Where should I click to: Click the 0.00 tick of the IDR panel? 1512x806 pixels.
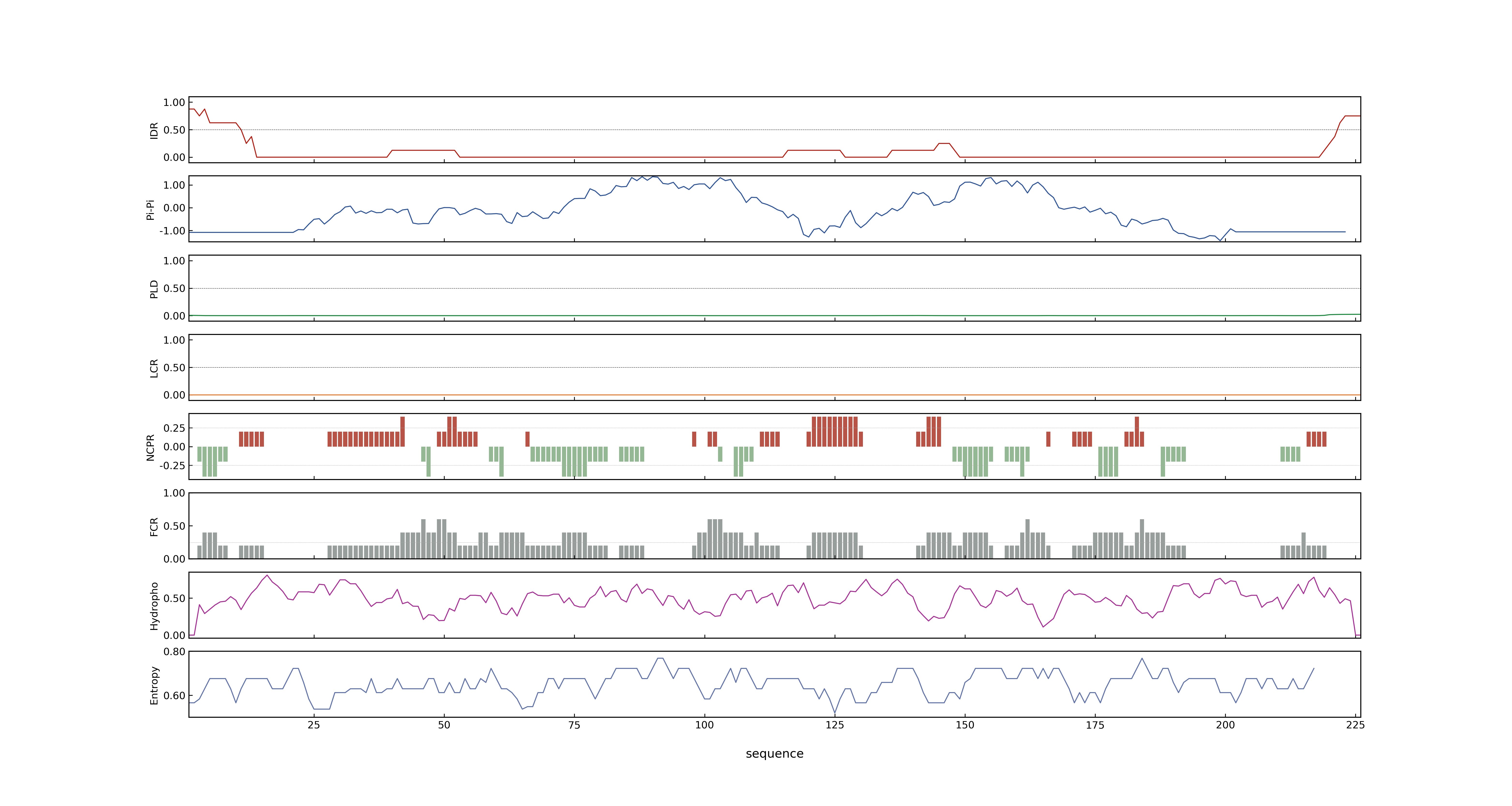pos(174,157)
